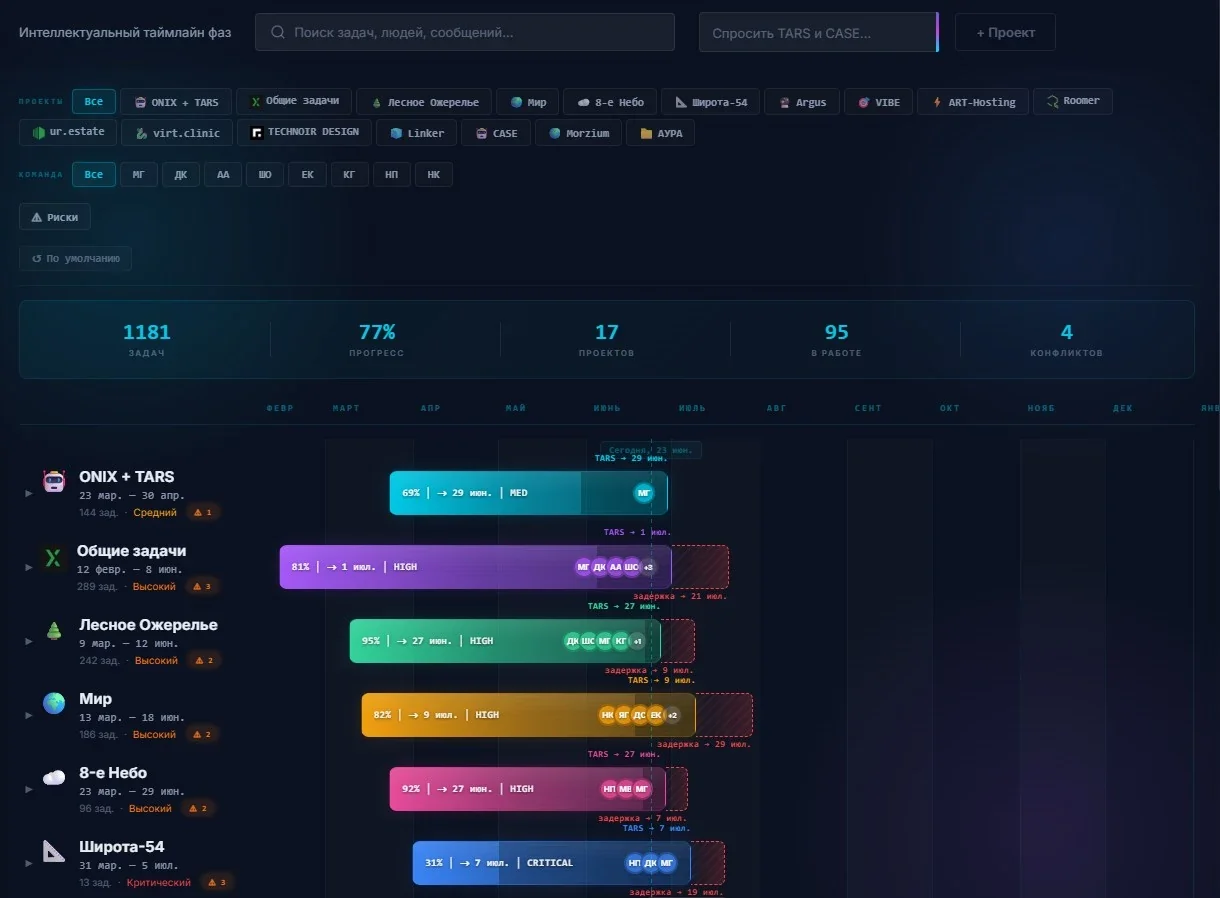This screenshot has height=898, width=1220.
Task: Click the green X icon beside Общие задачи row
Action: tap(52, 557)
